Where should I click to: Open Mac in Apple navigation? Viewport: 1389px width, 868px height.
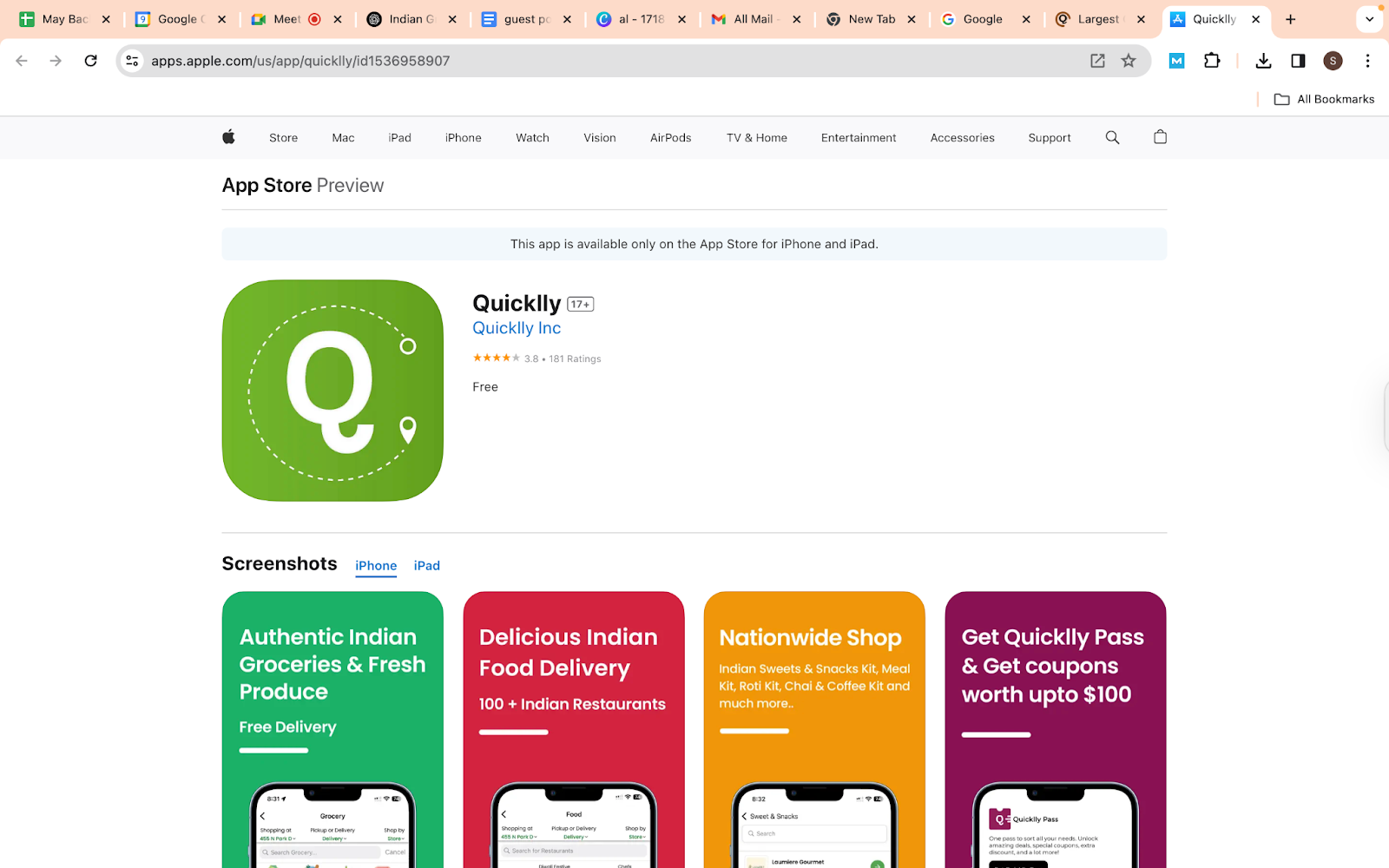343,138
